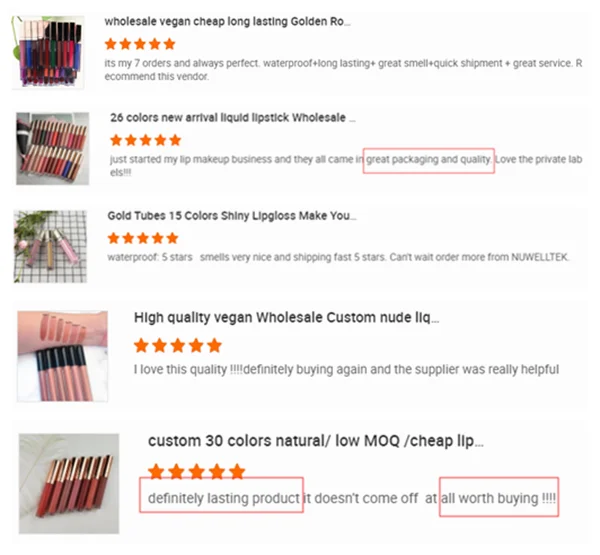The image size is (600, 555).
Task: Click star rating under custom 30 colors listing
Action: 196,471
